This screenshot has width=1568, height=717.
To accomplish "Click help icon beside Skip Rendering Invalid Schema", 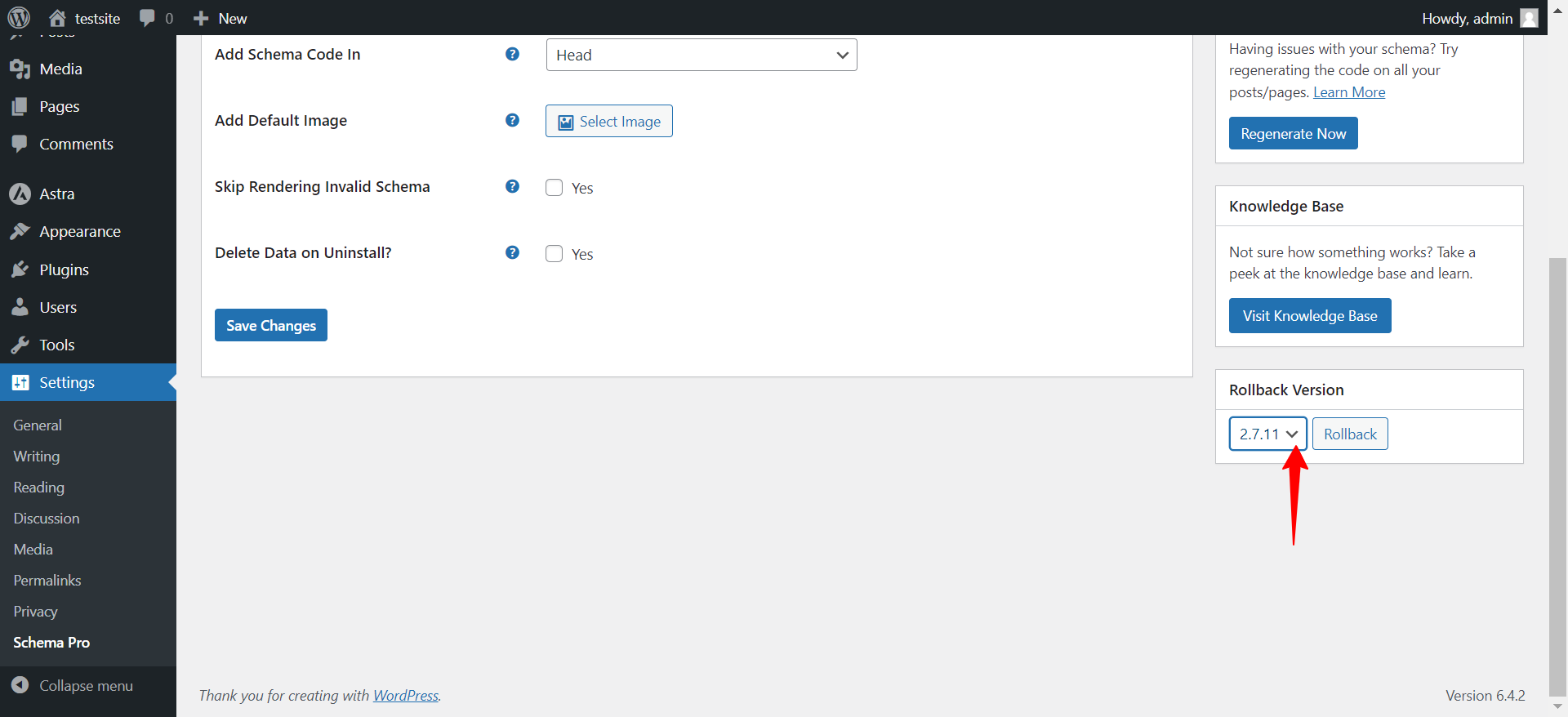I will [x=512, y=186].
